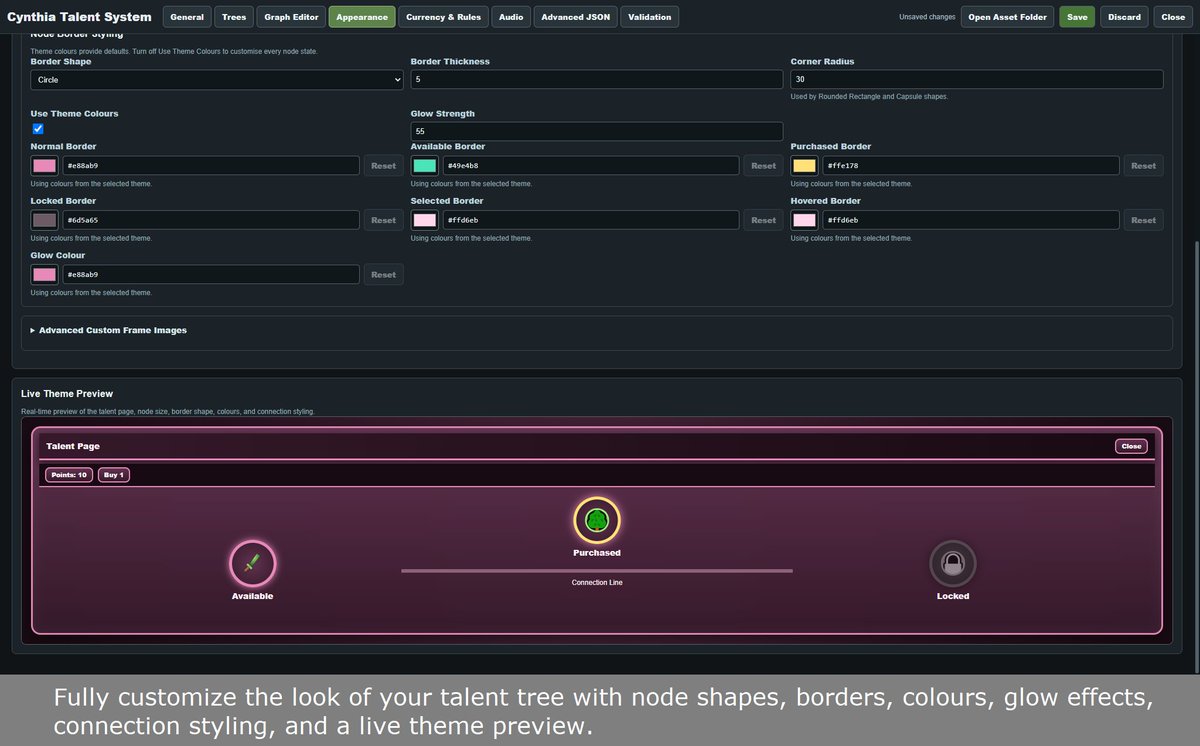Reset the Locked Border colour
Screen dimensions: 1200x746
(384, 220)
